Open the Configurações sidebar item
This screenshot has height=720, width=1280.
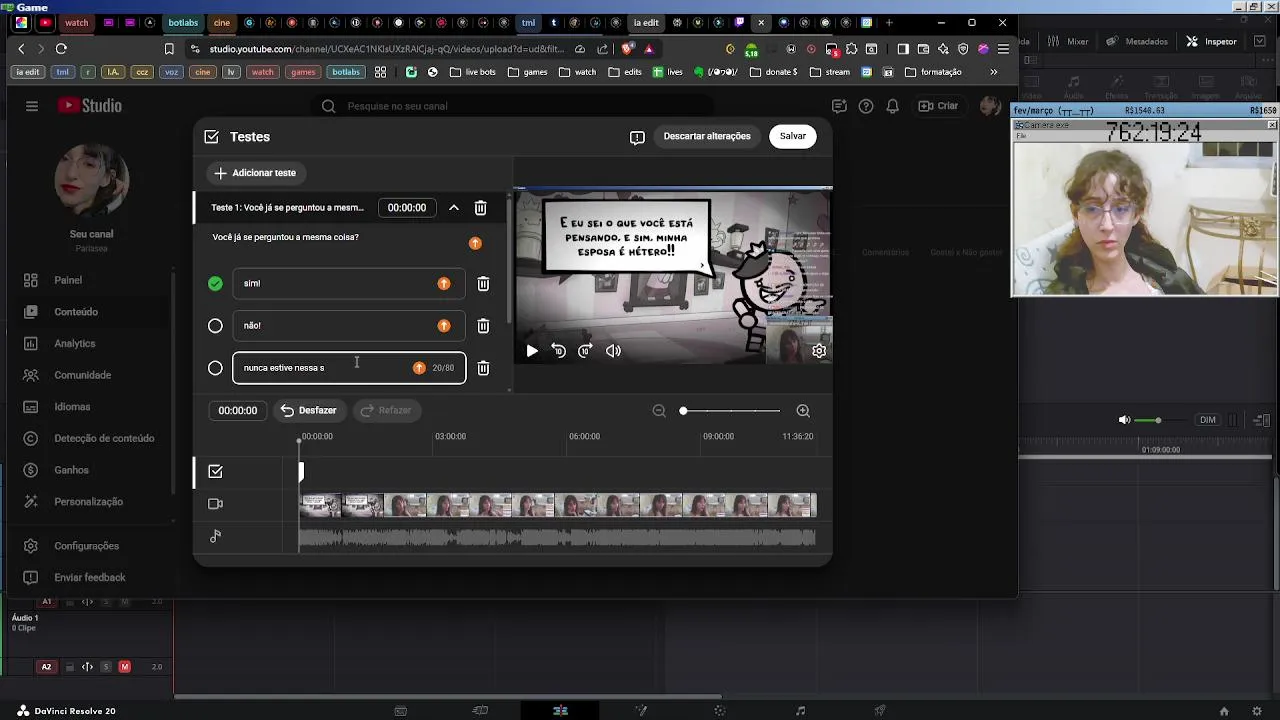point(88,546)
